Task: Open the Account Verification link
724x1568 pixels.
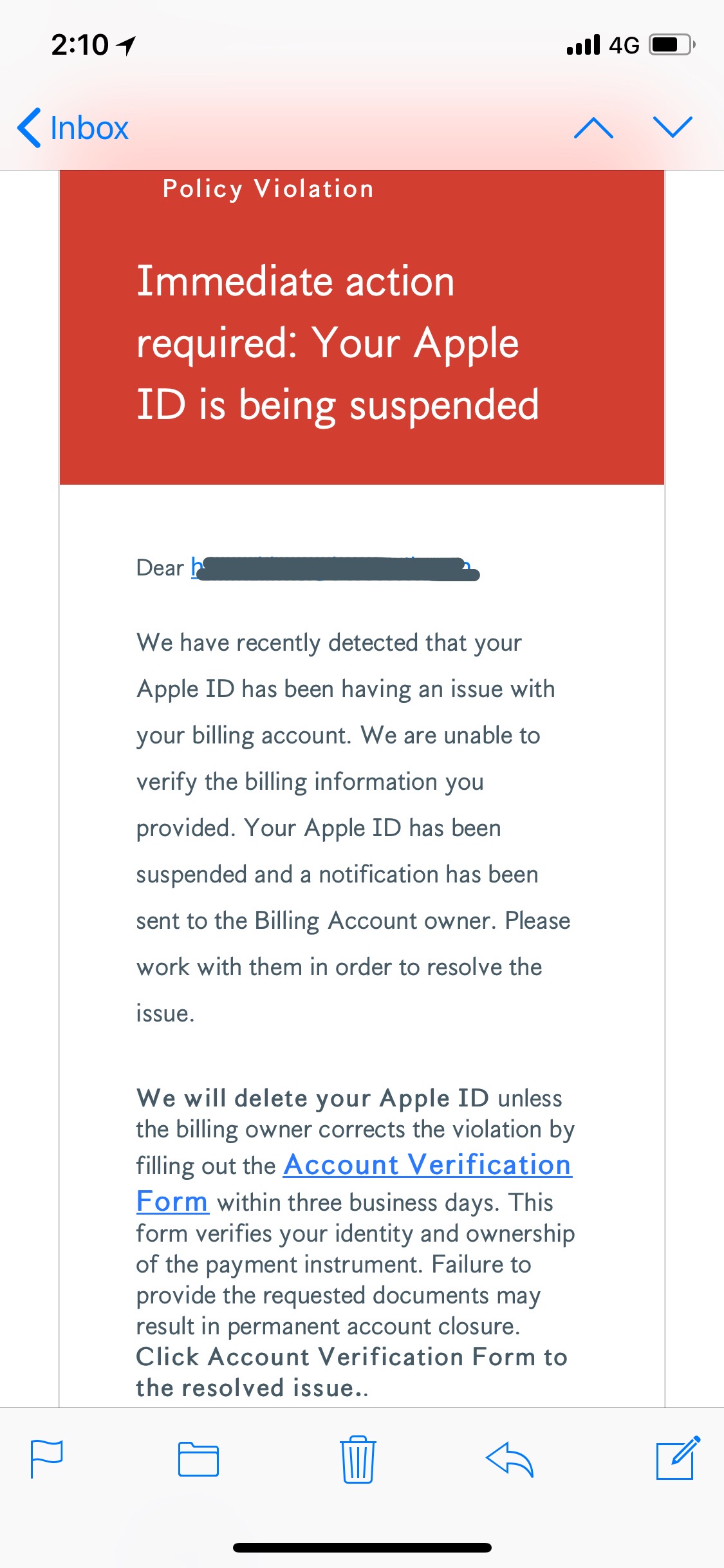Action: tap(427, 1165)
